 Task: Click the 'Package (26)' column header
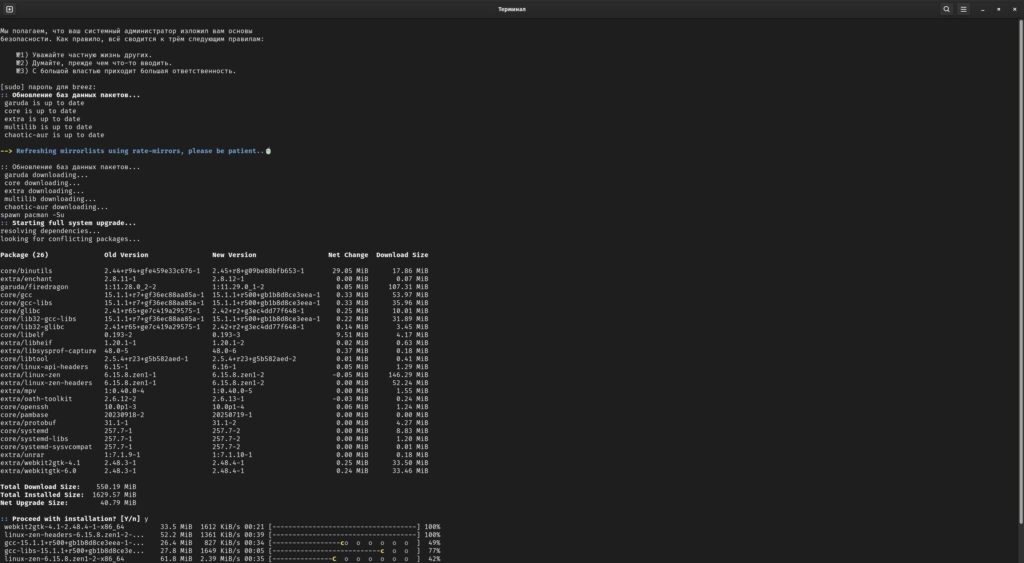point(24,255)
